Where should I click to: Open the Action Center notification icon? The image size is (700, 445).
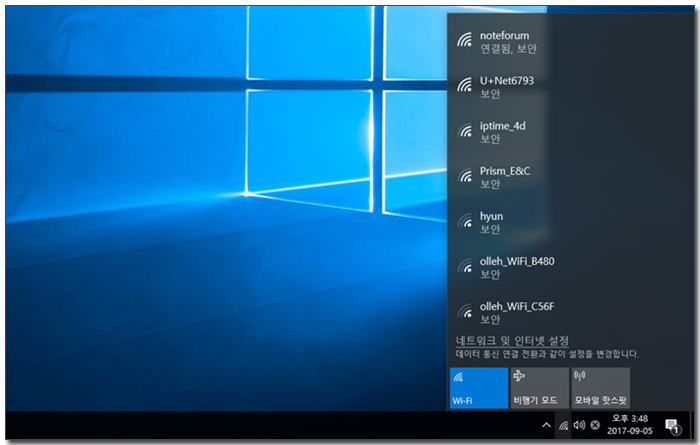[673, 425]
